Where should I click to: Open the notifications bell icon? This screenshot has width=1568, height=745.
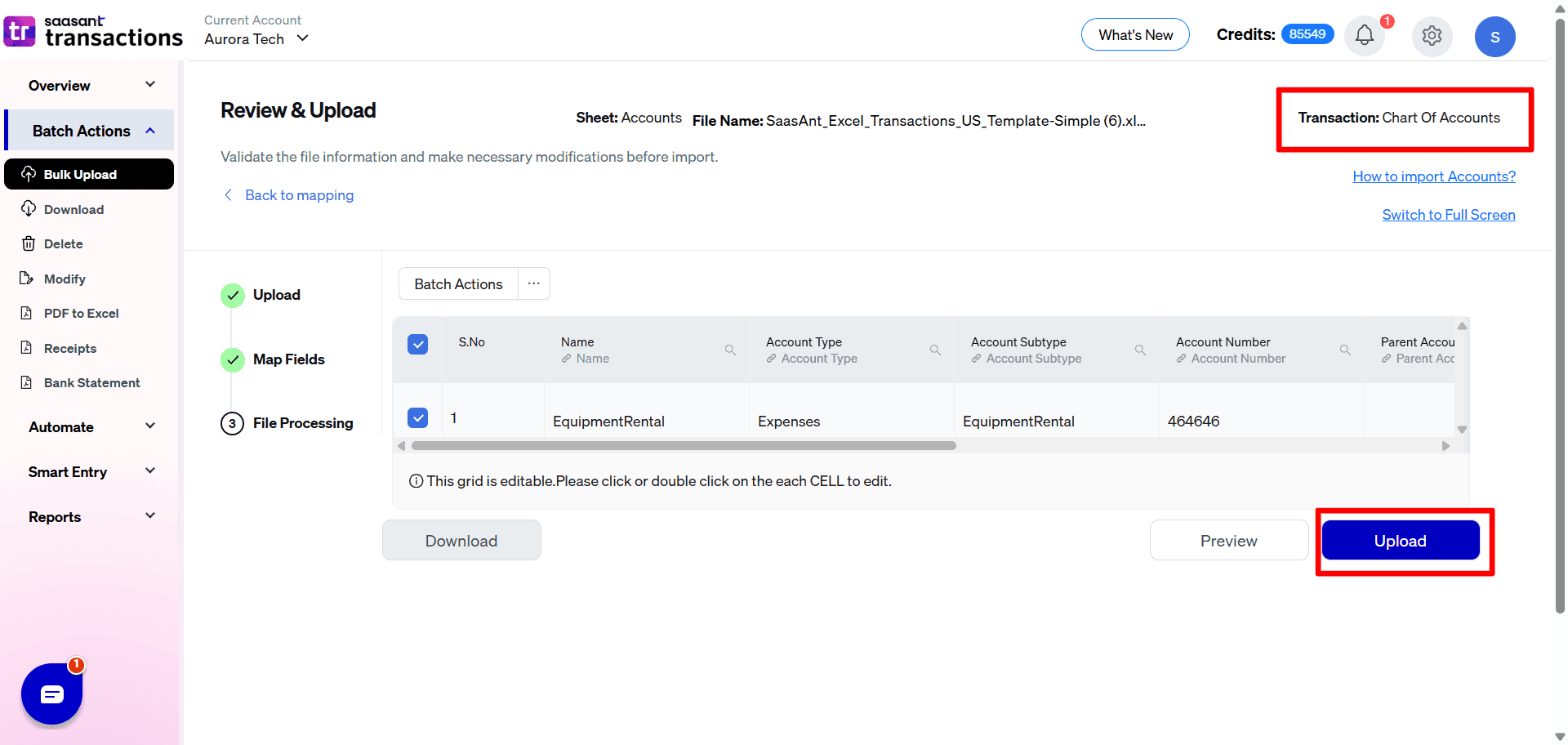(x=1364, y=35)
